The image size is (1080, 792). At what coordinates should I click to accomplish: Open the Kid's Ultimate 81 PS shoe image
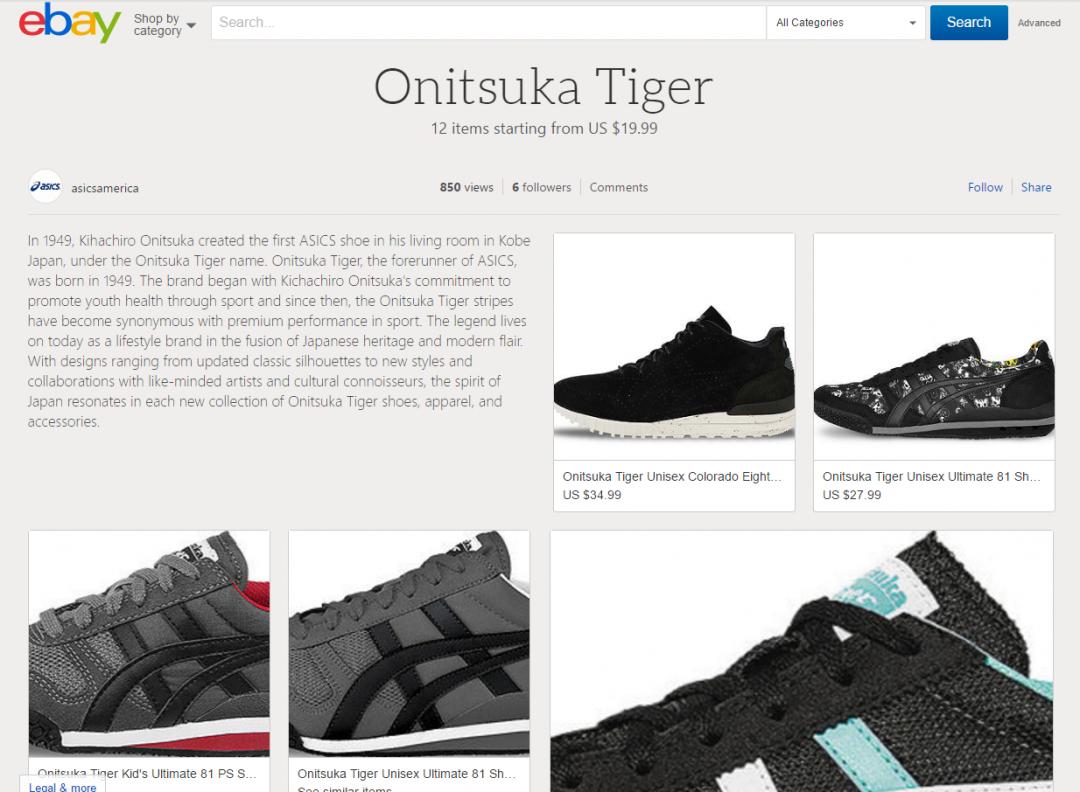coord(149,644)
